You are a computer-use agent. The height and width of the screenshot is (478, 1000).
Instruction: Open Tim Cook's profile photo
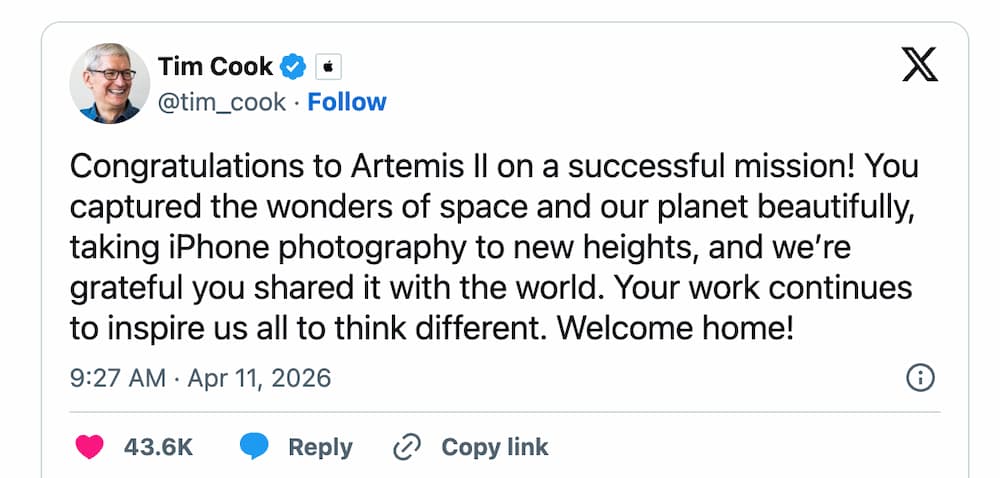click(109, 83)
